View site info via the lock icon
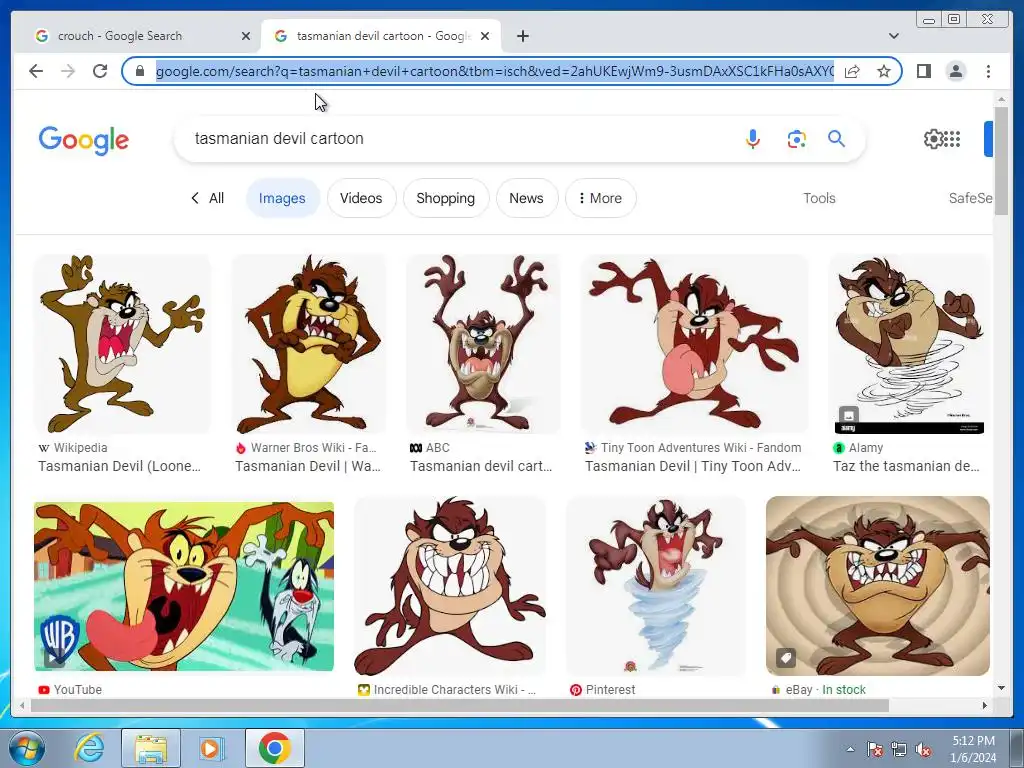 (x=139, y=71)
